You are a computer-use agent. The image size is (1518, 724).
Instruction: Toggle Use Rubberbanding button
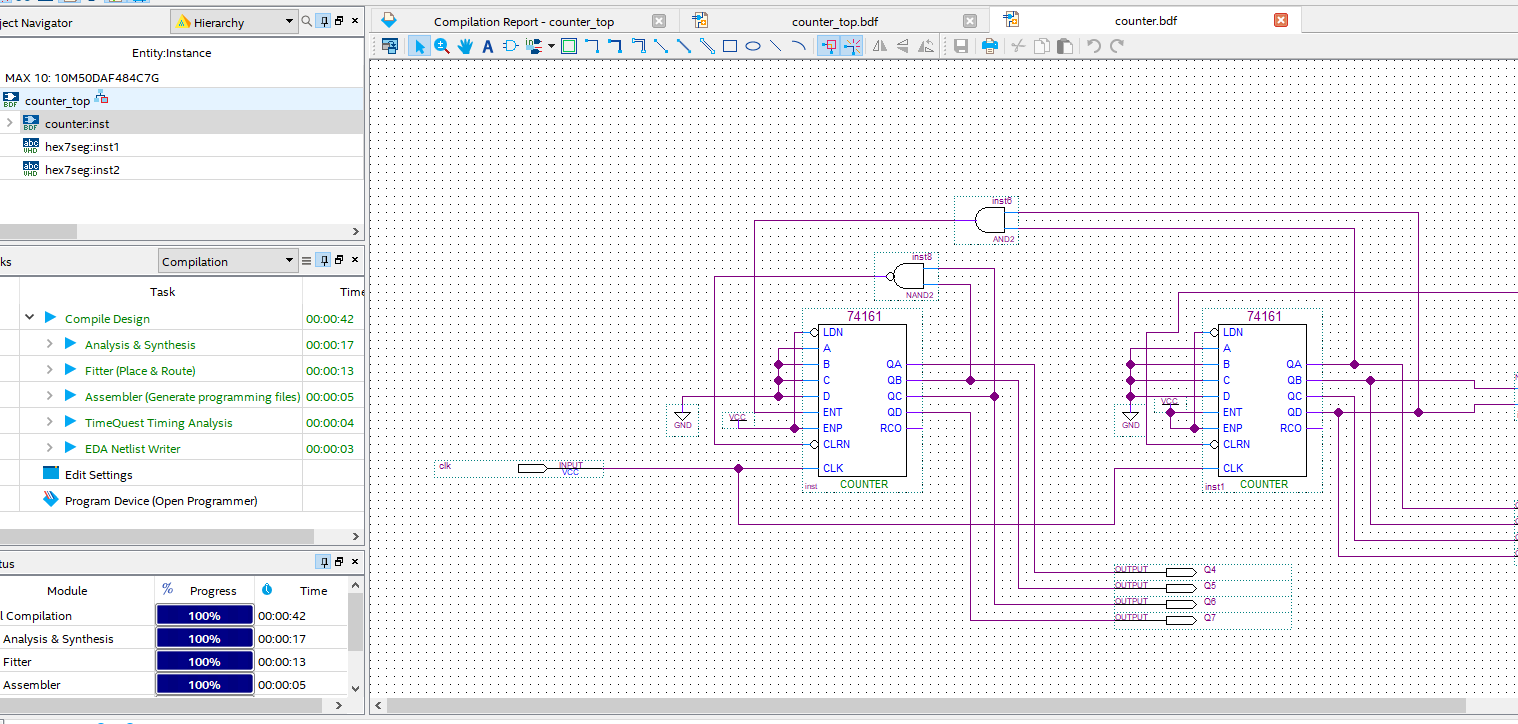(x=829, y=46)
